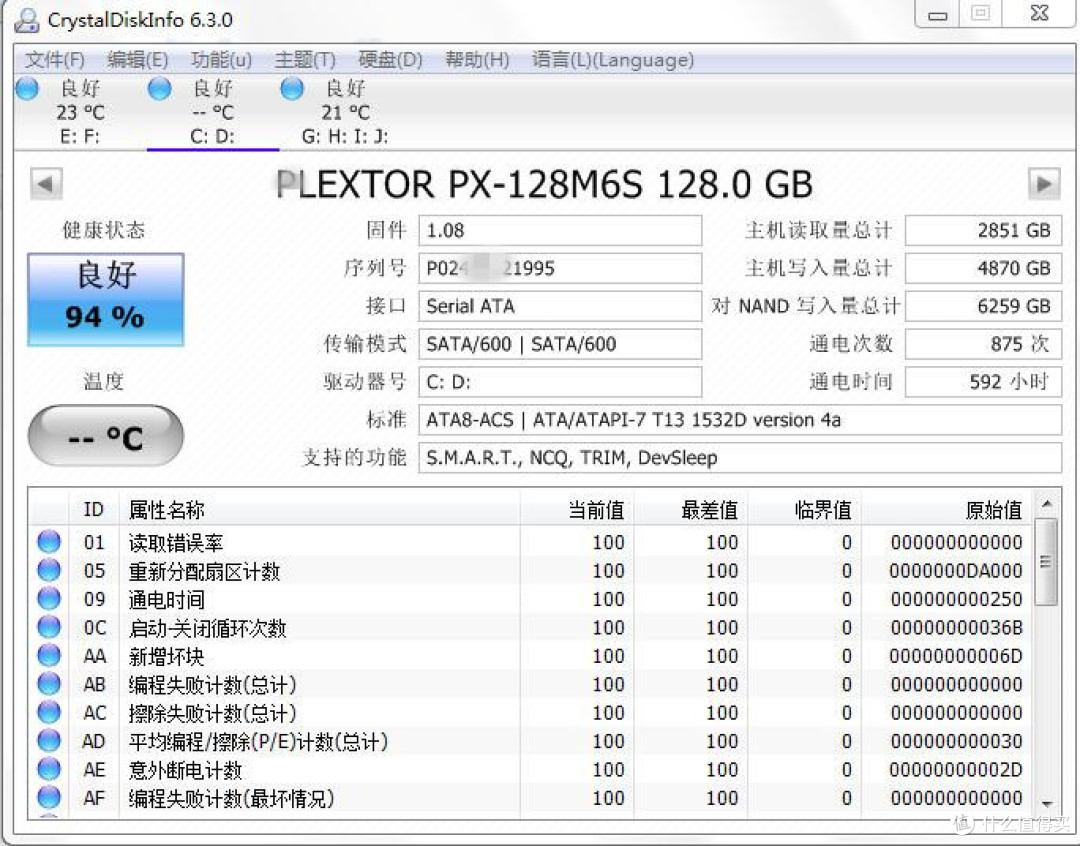This screenshot has width=1080, height=846.
Task: Click the SMART list scroll up arrow
Action: (1047, 504)
